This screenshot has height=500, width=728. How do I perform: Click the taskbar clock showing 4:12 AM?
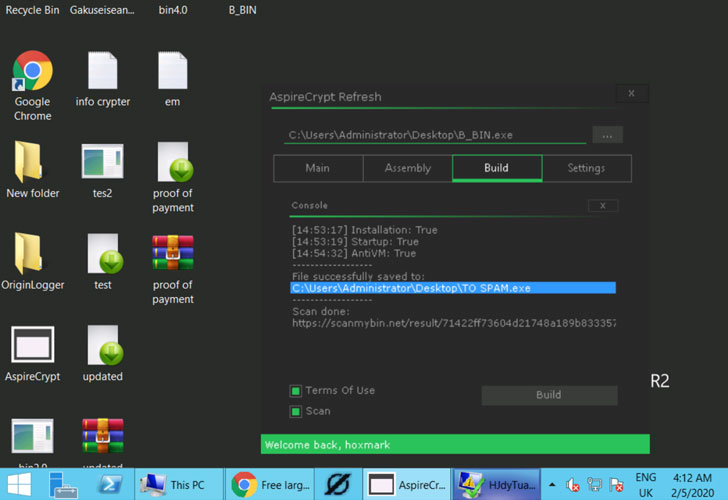(692, 485)
